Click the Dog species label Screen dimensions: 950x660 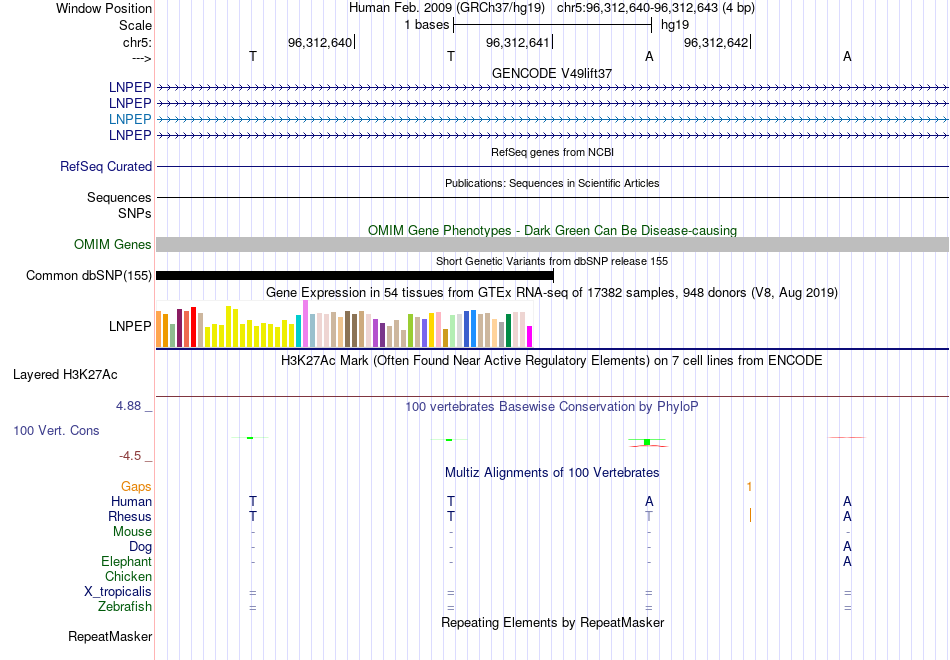(x=140, y=547)
